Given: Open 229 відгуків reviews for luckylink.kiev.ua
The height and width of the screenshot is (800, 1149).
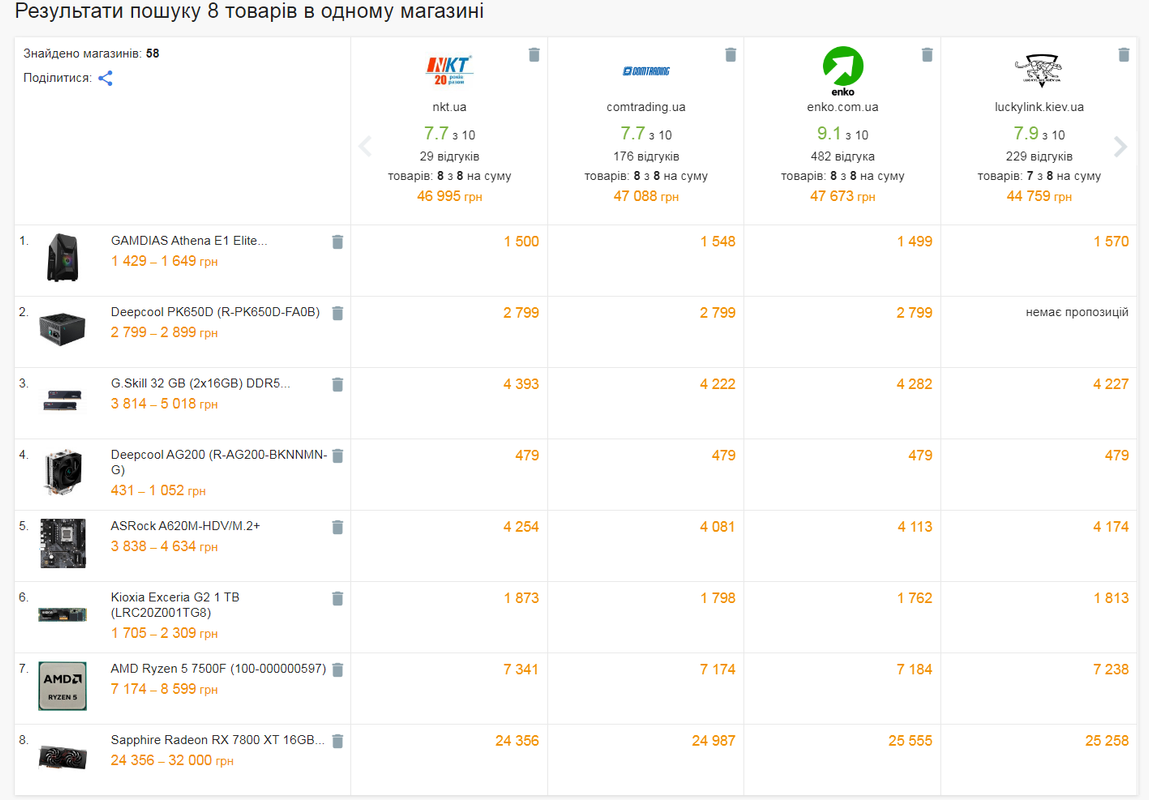Looking at the screenshot, I should pos(1039,156).
